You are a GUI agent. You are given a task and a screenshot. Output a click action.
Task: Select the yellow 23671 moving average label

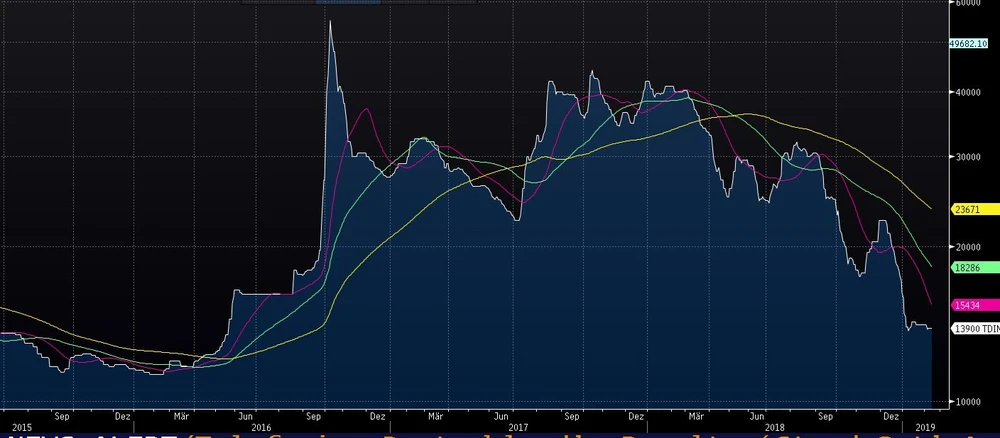coord(966,210)
